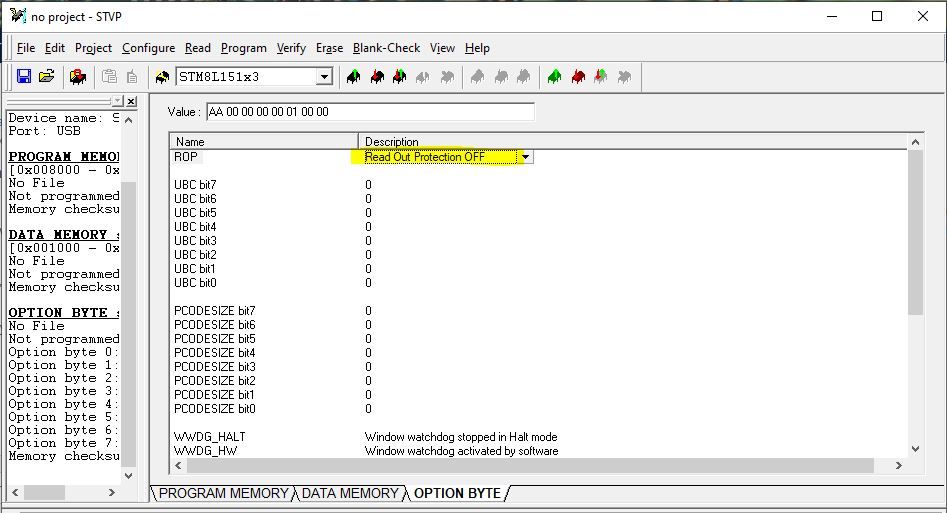Click the option table's vertical scrollbar thumb
This screenshot has height=513, width=947.
[x=915, y=232]
